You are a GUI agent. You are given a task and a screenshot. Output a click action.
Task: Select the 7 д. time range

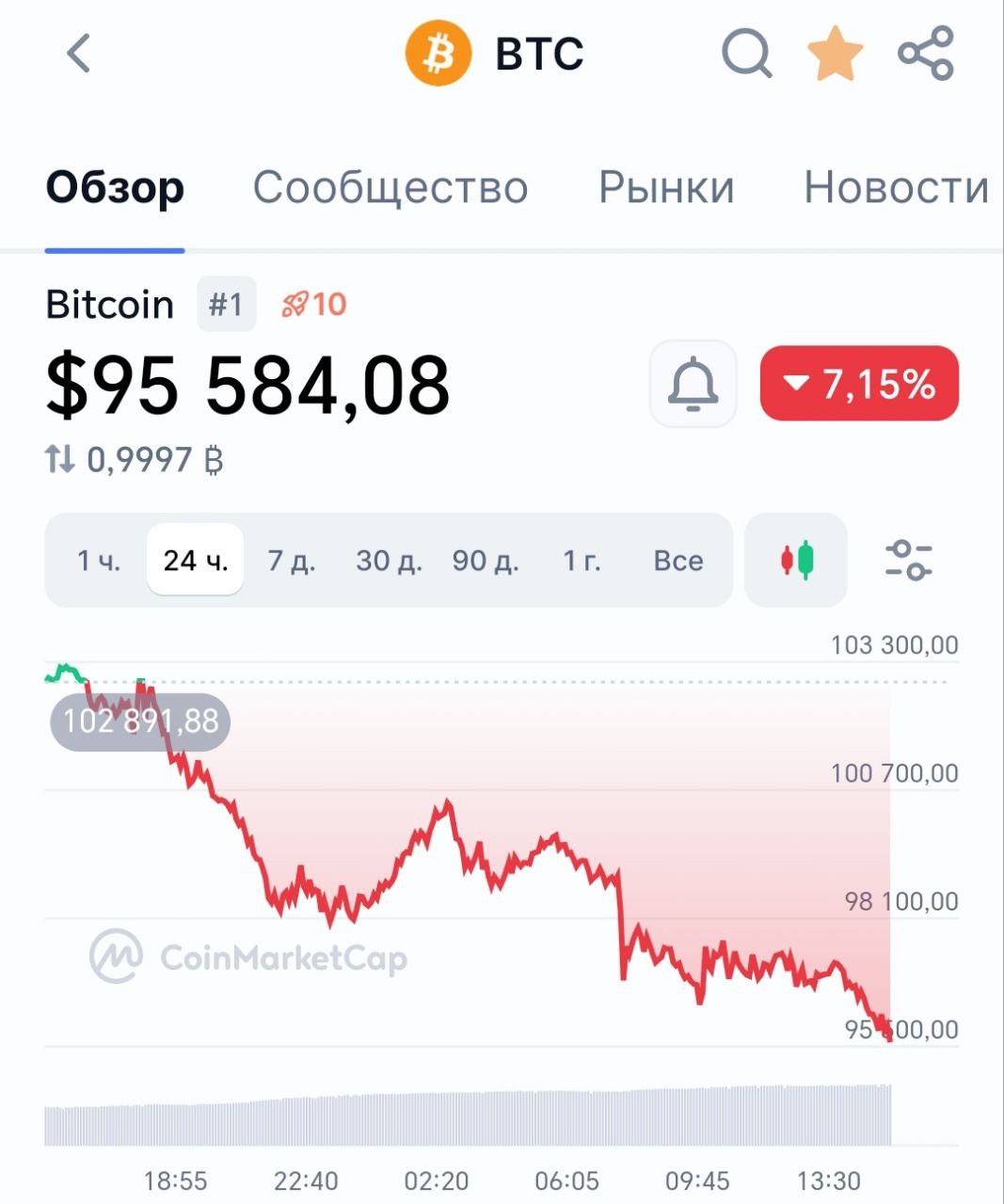[x=291, y=561]
